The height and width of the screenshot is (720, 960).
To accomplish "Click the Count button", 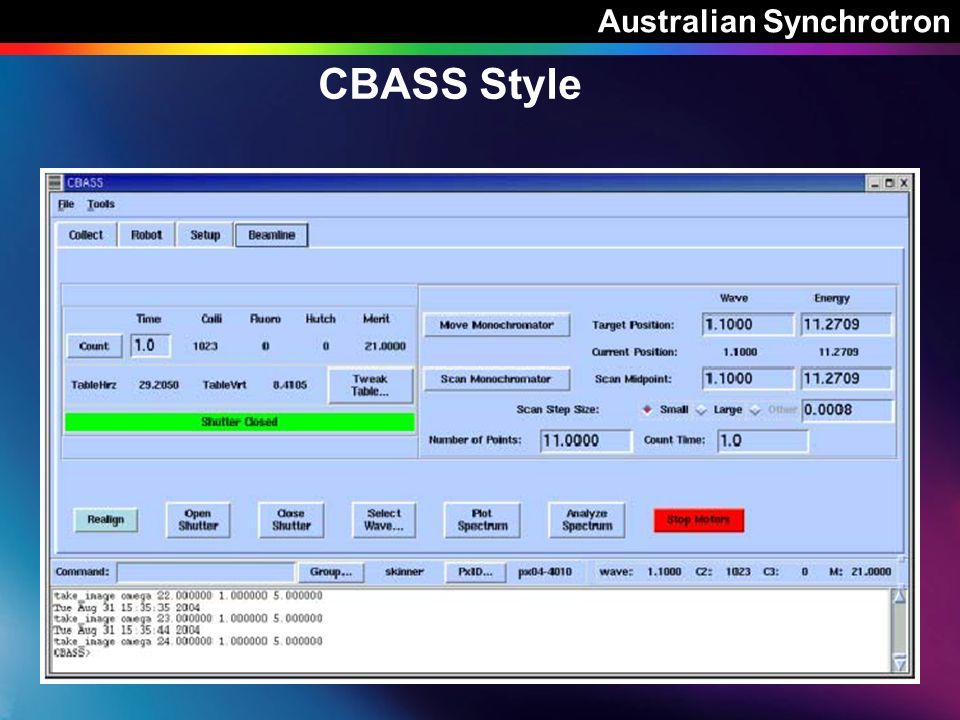I will pyautogui.click(x=94, y=346).
